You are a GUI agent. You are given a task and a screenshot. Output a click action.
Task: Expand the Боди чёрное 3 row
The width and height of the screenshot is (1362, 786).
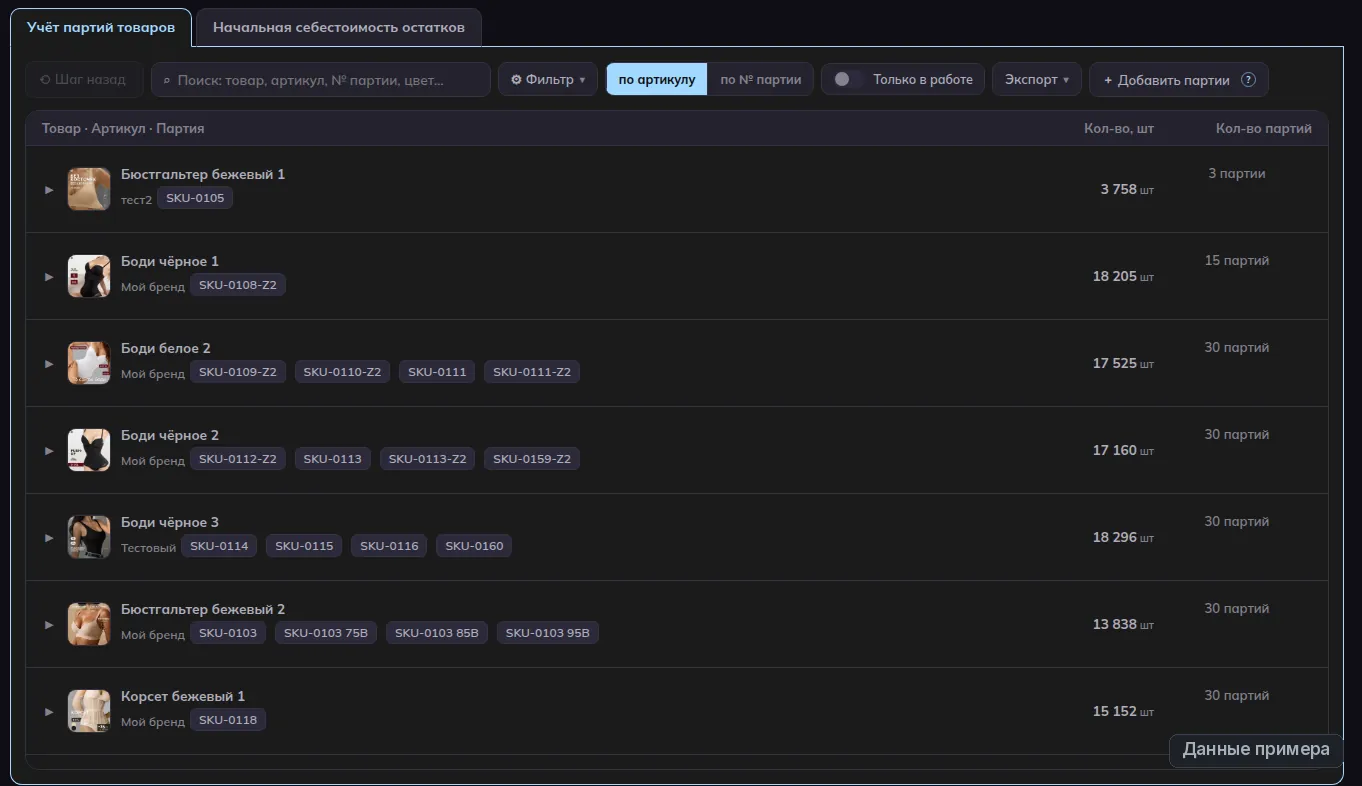coord(49,537)
